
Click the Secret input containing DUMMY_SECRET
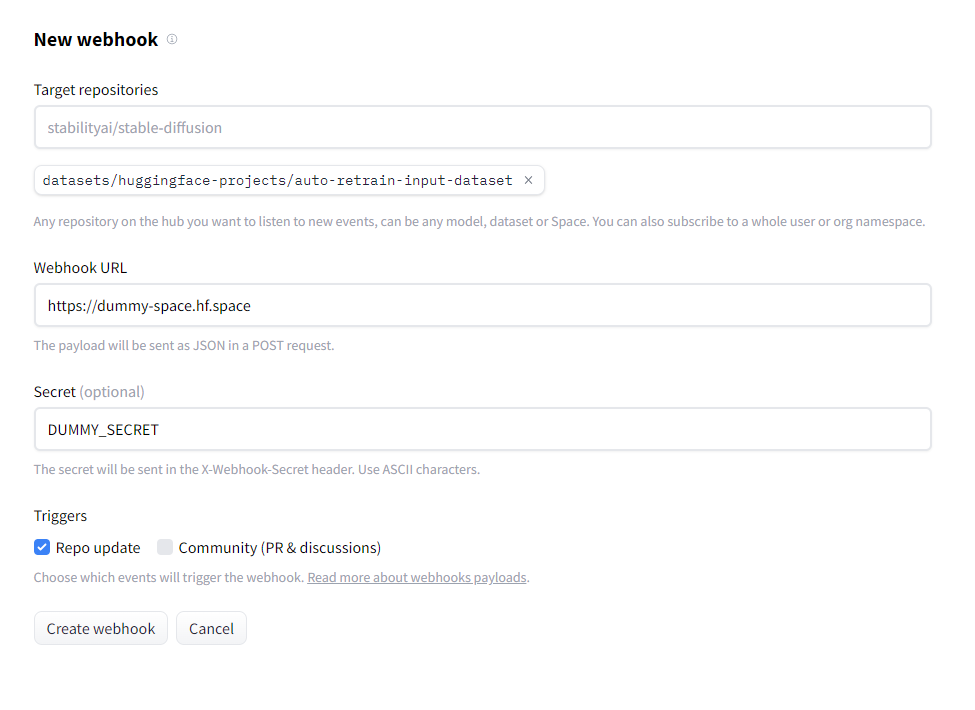coord(482,429)
